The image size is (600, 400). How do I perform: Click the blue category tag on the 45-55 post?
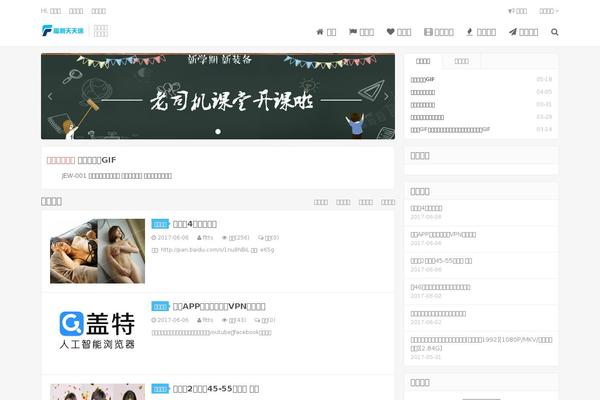point(160,389)
